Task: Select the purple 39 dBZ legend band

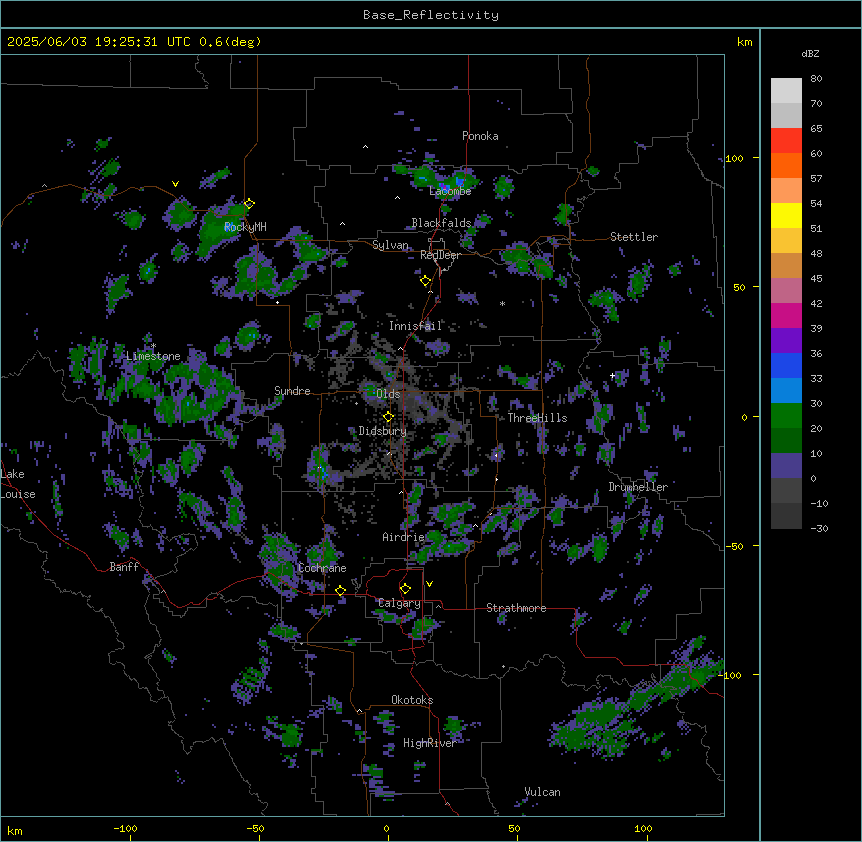Action: coord(786,340)
